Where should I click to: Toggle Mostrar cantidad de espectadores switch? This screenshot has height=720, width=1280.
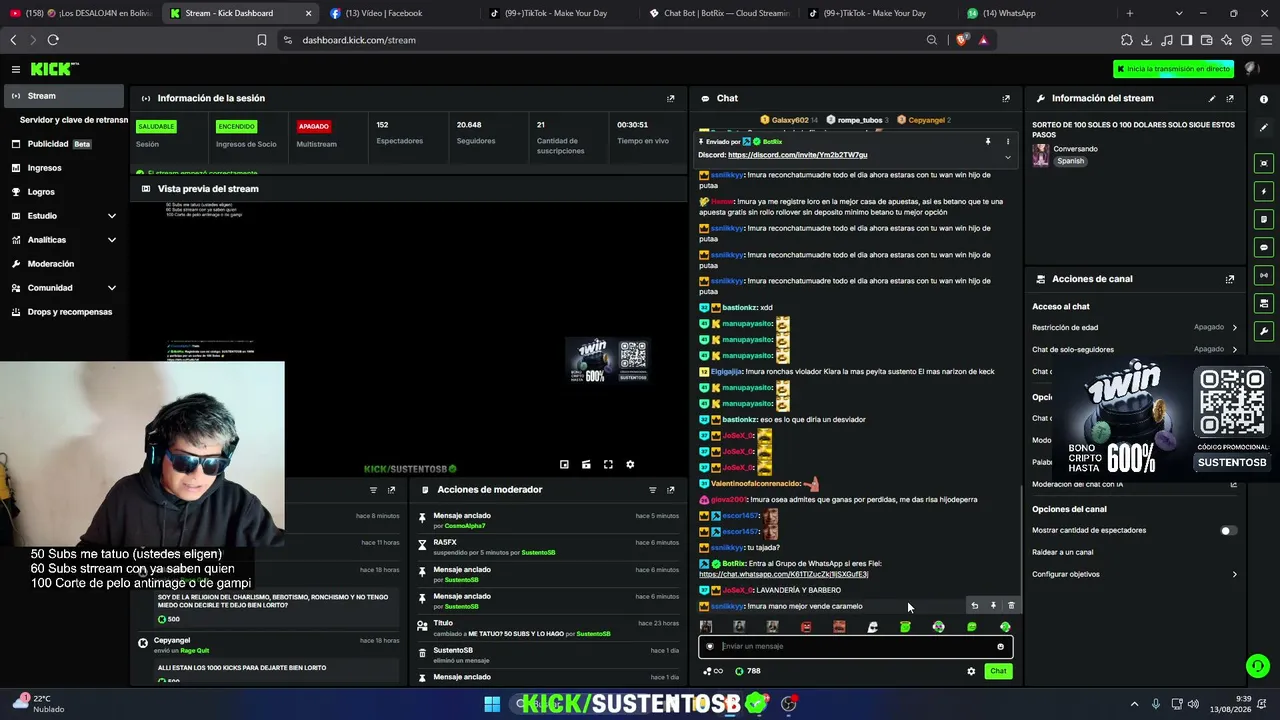[x=1228, y=530]
